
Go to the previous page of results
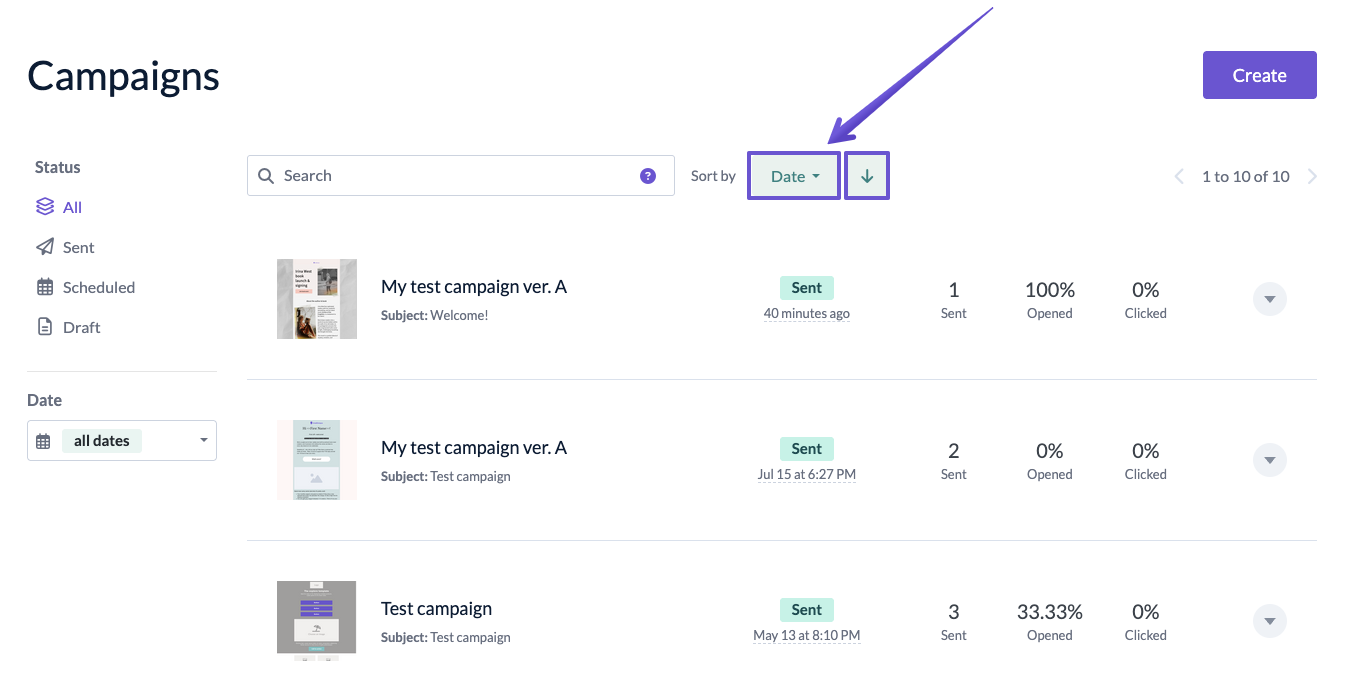[1179, 177]
